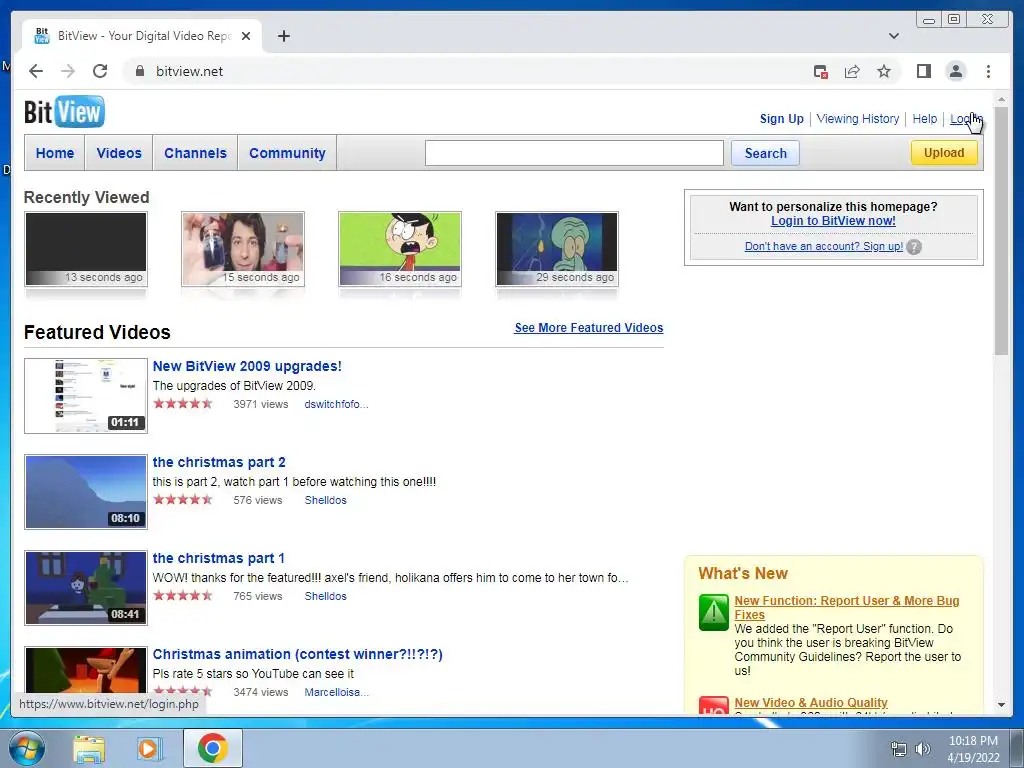This screenshot has height=768, width=1024.
Task: Go back with the browser back arrow
Action: click(36, 71)
